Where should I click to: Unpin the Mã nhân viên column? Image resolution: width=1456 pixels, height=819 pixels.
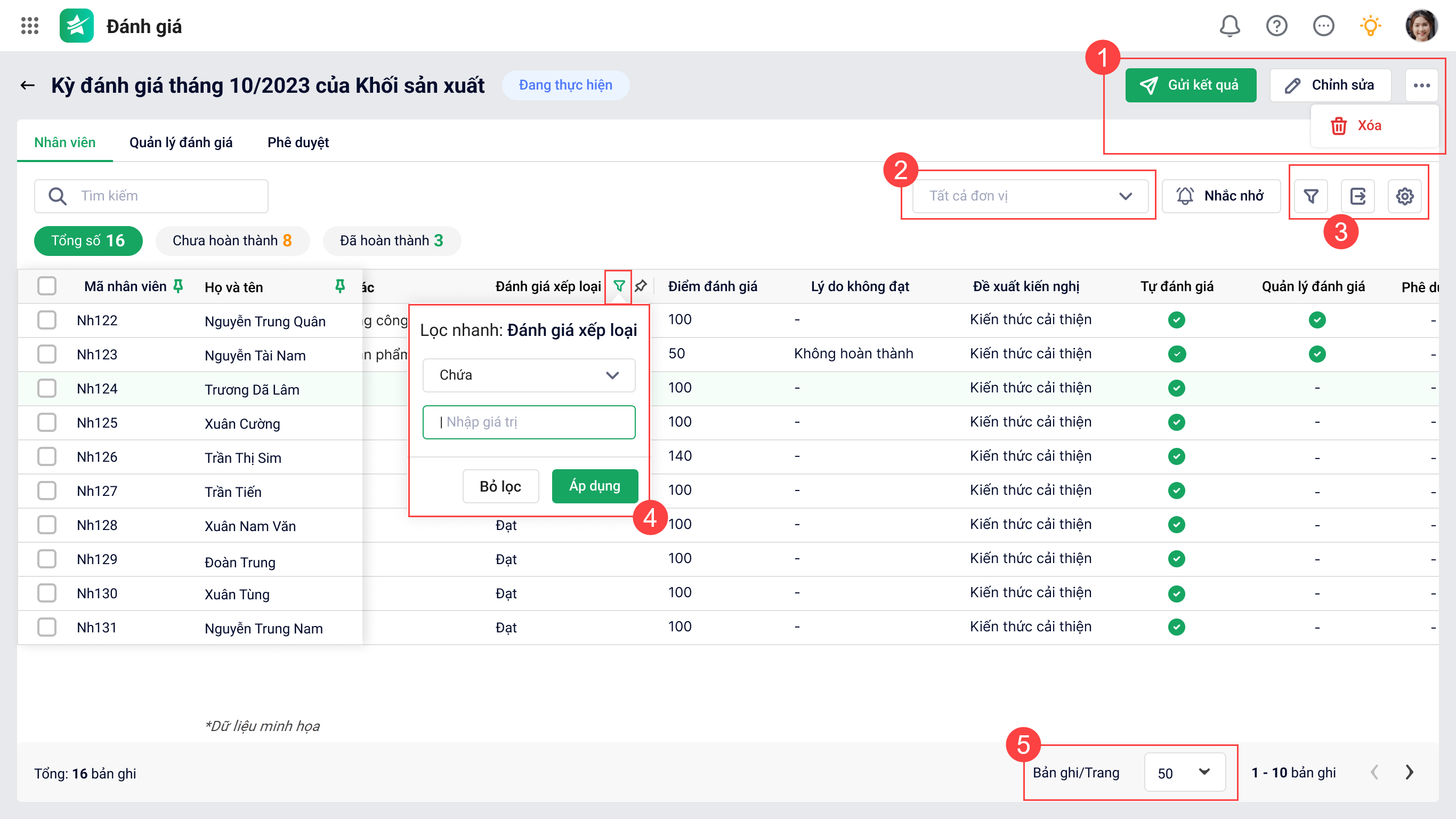tap(178, 286)
